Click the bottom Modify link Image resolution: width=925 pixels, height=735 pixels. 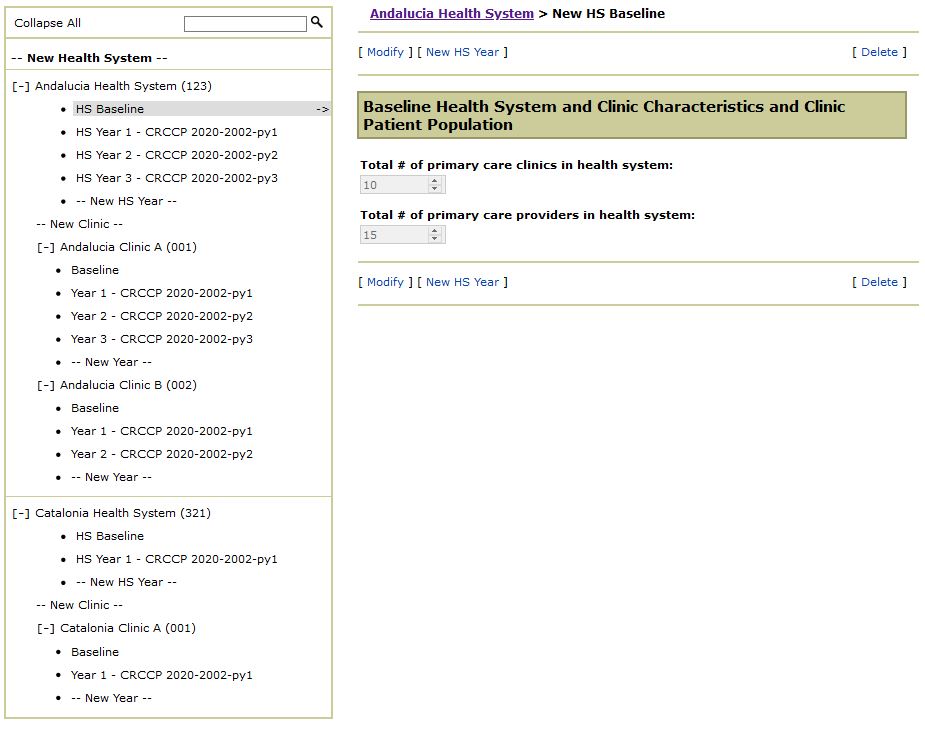click(x=385, y=282)
